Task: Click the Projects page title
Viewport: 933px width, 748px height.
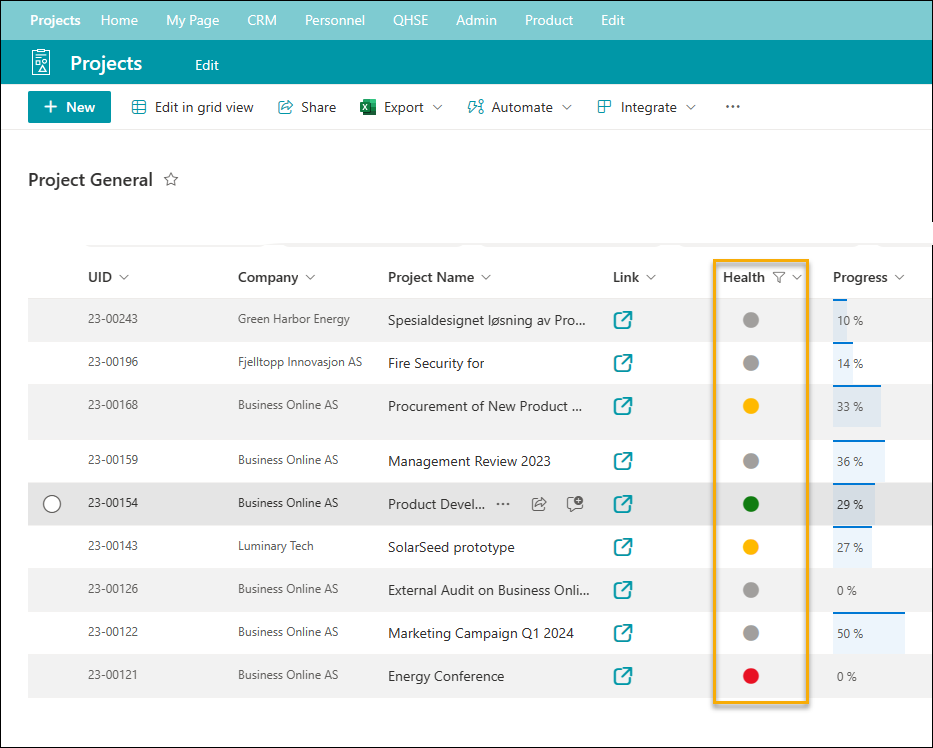Action: (106, 63)
